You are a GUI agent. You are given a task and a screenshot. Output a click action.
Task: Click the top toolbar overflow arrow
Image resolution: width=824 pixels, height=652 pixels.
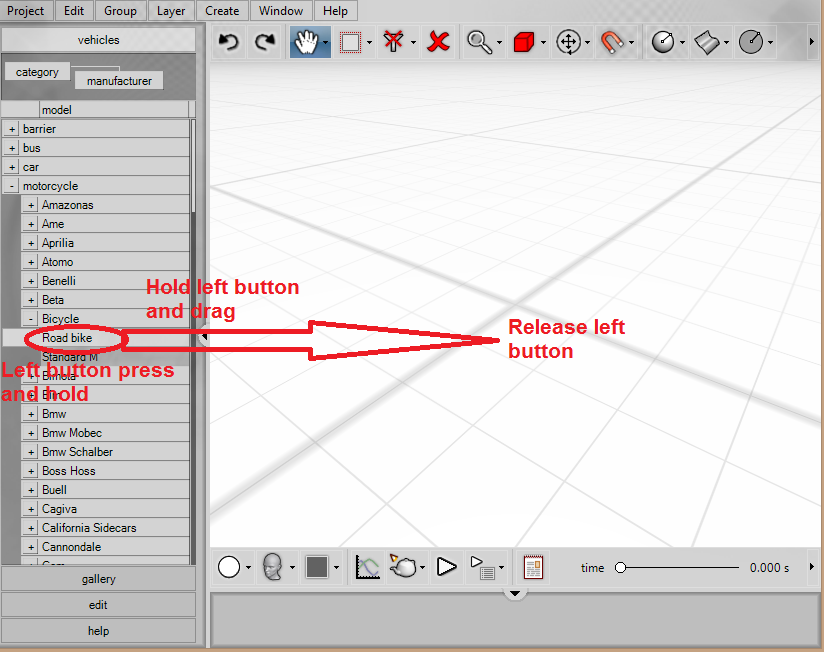(x=812, y=42)
